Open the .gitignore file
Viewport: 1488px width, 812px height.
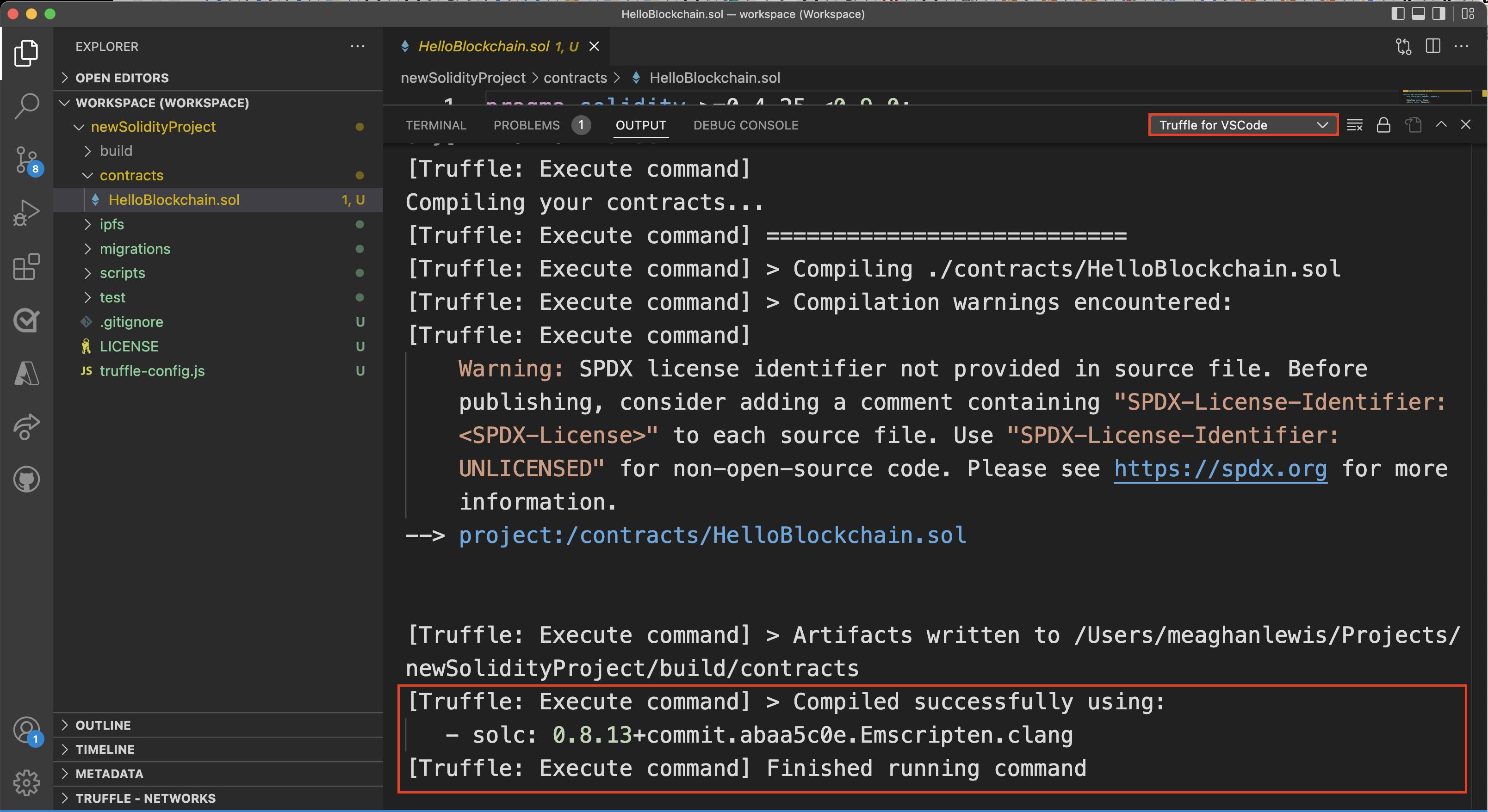click(x=218, y=321)
